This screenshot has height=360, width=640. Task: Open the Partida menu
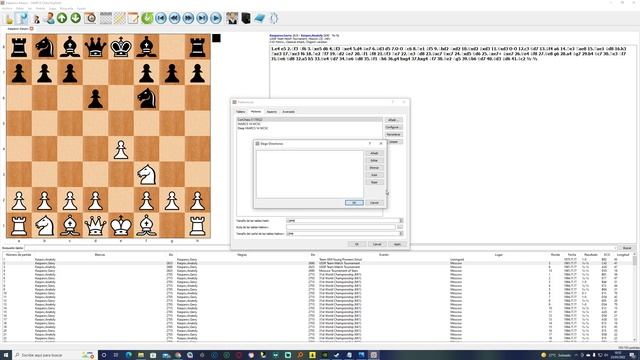click(x=40, y=8)
